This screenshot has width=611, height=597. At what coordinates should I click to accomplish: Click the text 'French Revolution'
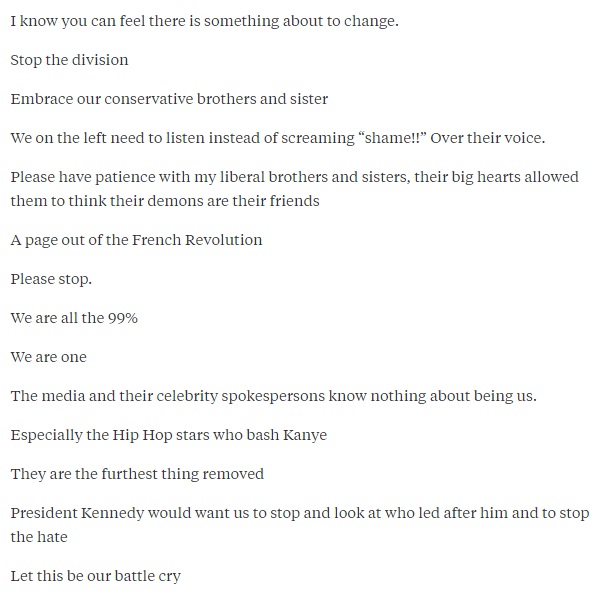pos(197,240)
